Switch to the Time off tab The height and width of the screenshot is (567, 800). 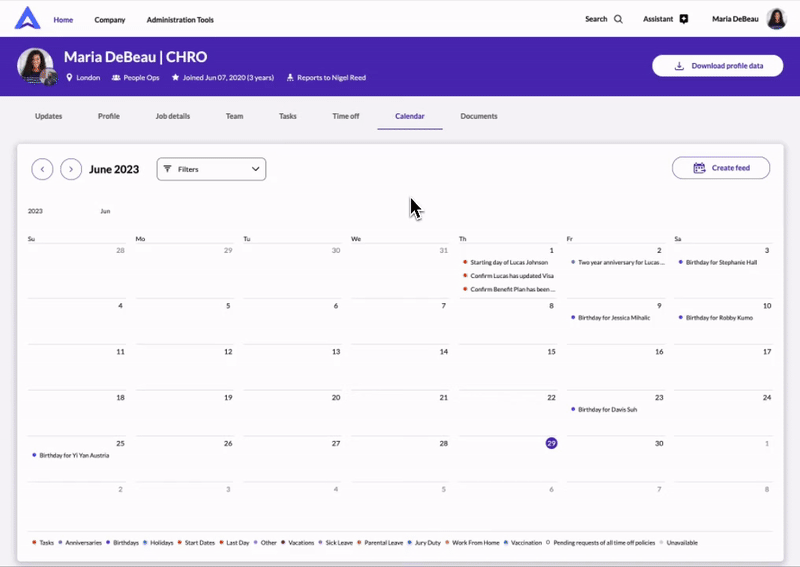345,116
